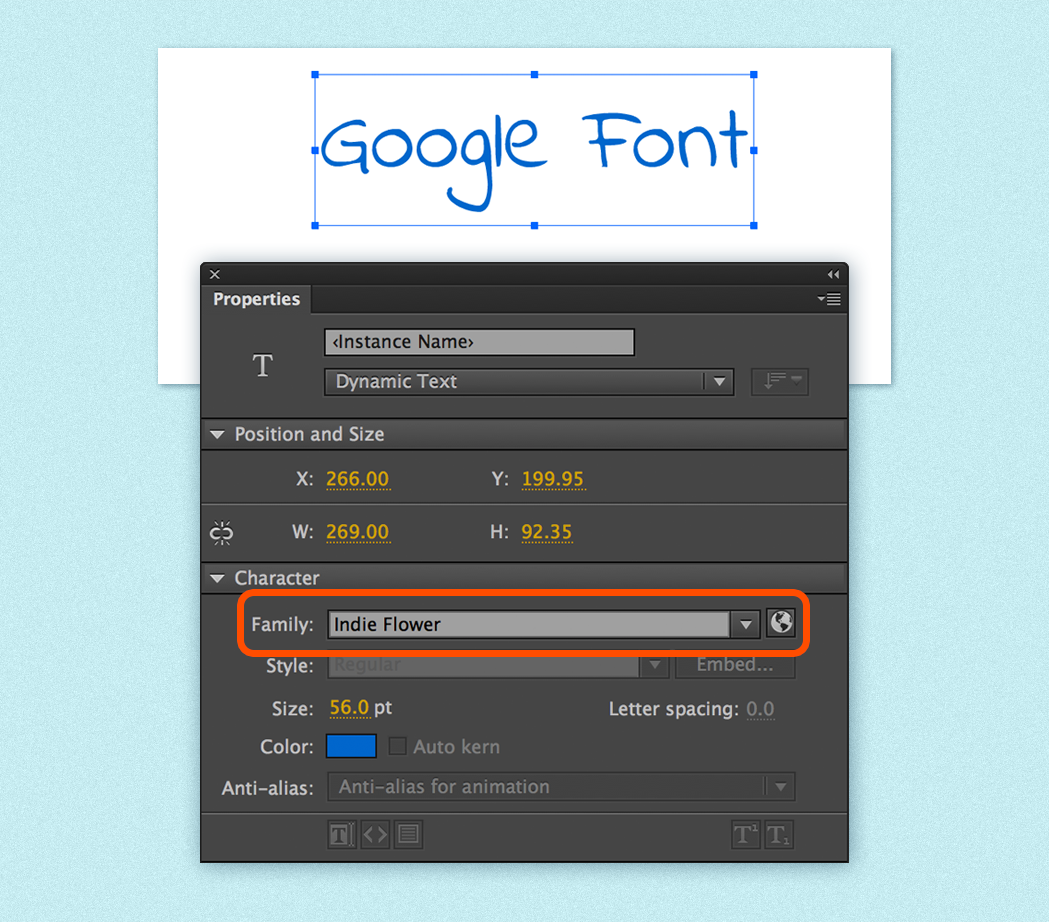Open the Style dropdown
1049x922 pixels.
coord(655,665)
